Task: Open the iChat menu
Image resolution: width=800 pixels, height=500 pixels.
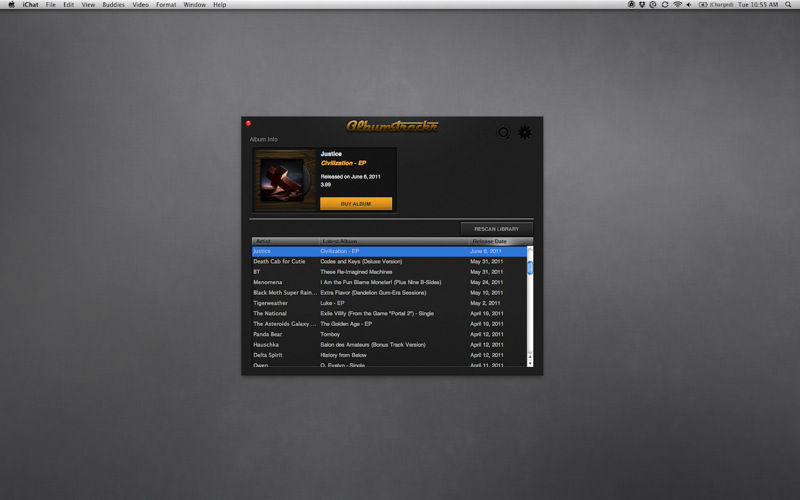Action: click(x=31, y=5)
